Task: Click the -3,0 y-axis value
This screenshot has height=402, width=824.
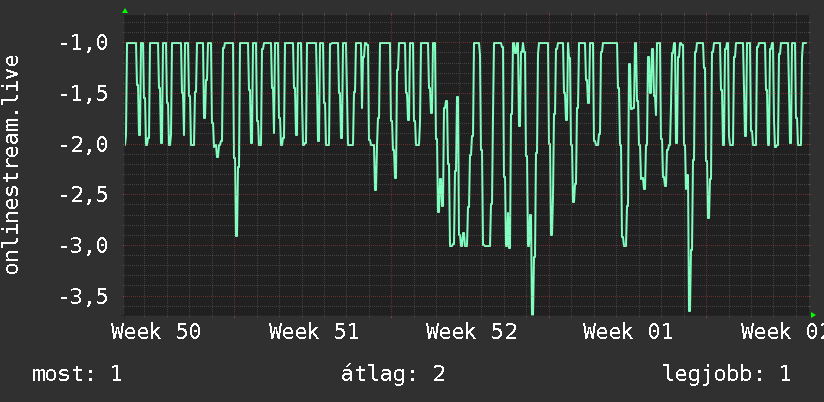Action: (x=84, y=245)
